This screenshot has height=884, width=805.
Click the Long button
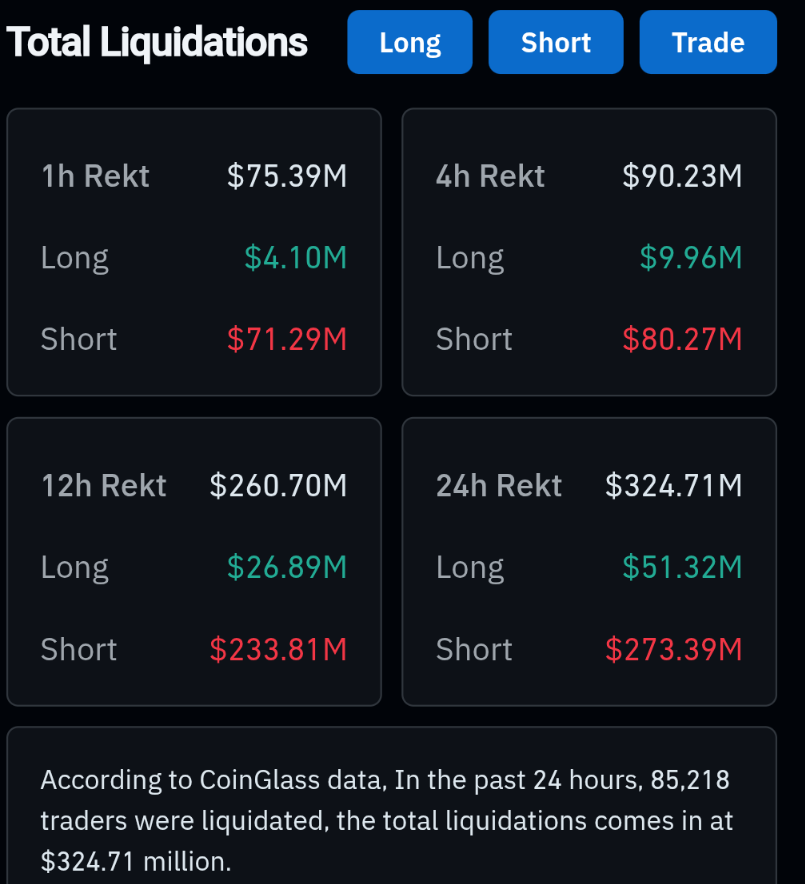(x=410, y=43)
